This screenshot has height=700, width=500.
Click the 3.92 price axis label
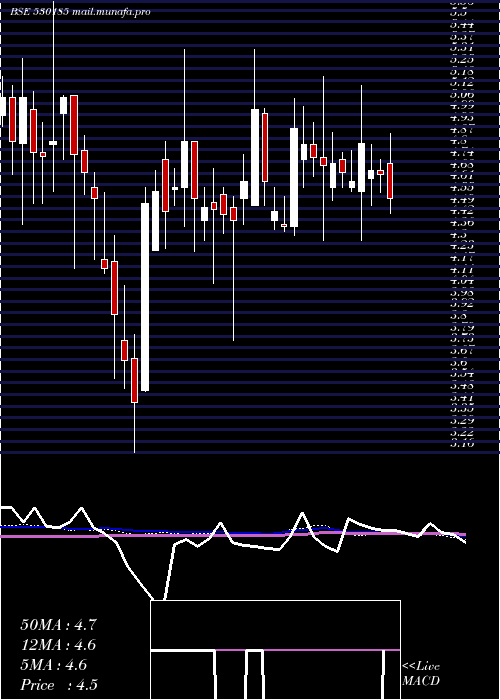pos(462,304)
